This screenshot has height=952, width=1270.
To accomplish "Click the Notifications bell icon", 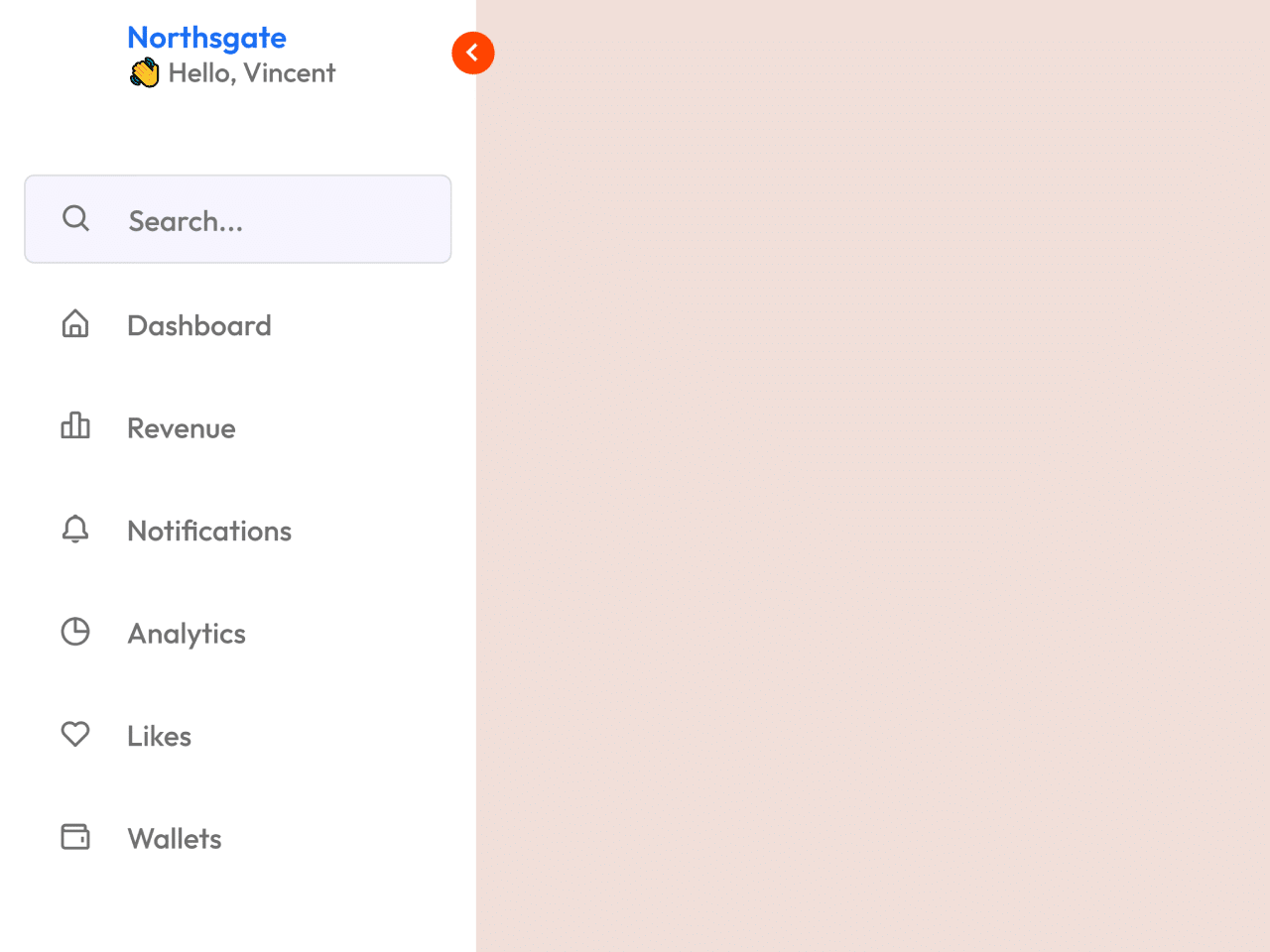I will coord(75,530).
